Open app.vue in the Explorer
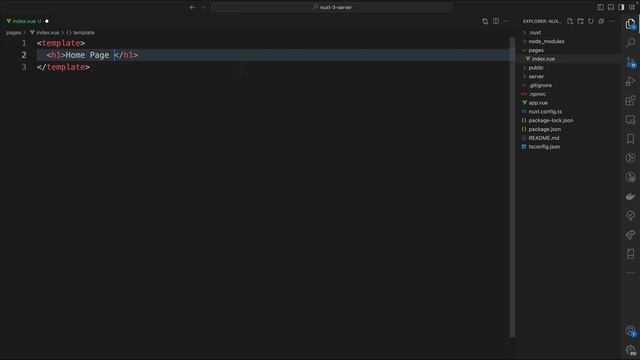Image resolution: width=640 pixels, height=360 pixels. pos(538,103)
